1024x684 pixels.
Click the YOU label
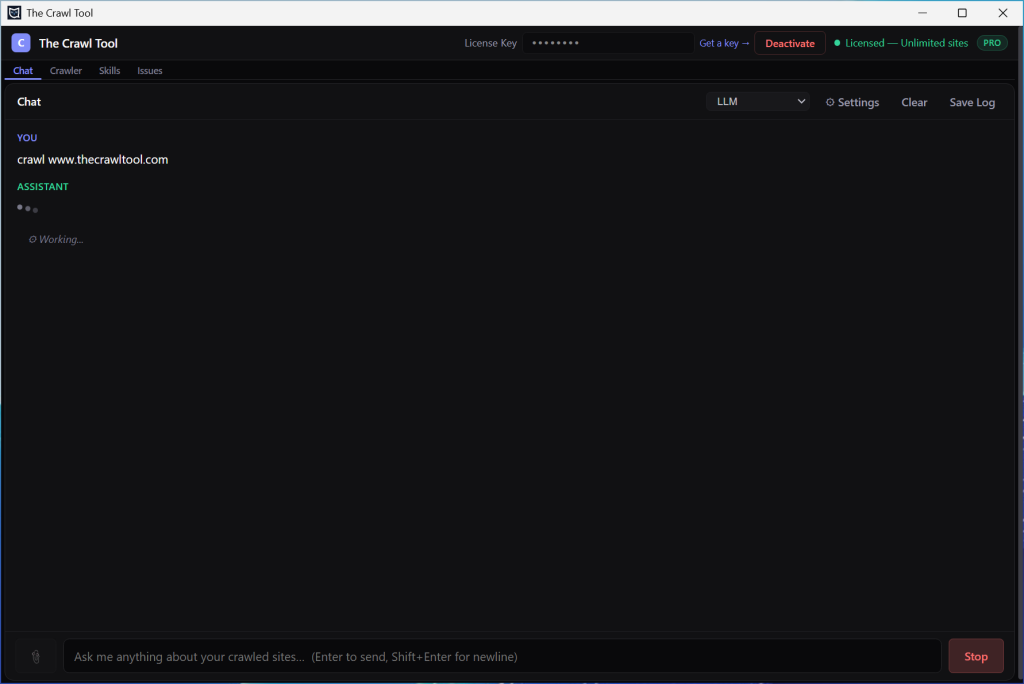27,138
